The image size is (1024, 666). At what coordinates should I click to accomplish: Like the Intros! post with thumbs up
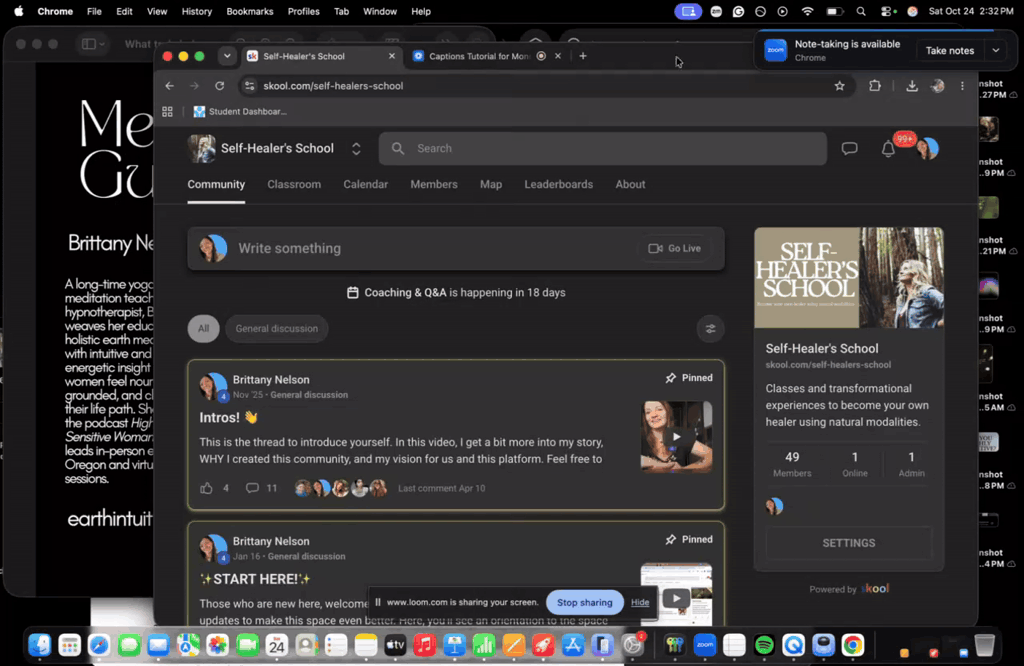(206, 488)
